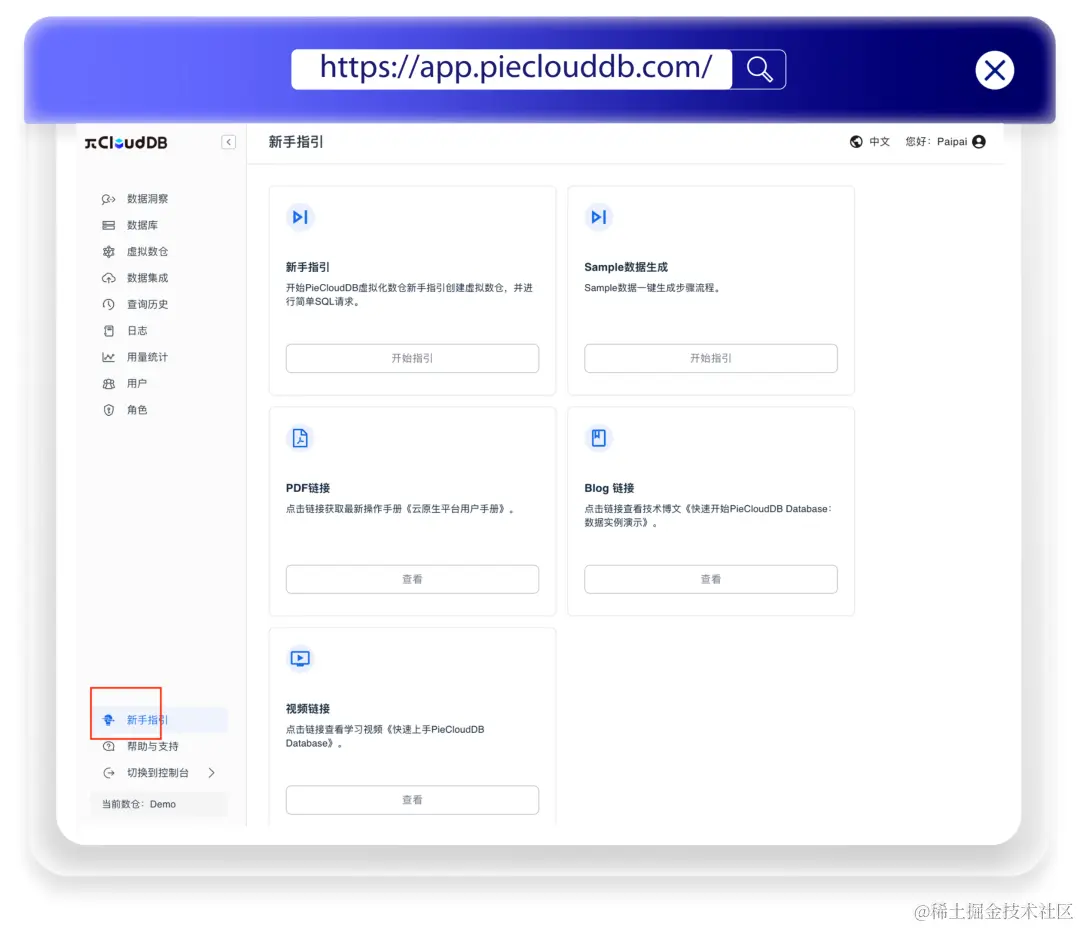Click 查看 button in 视频链接 card
This screenshot has height=928, width=1080.
[x=413, y=800]
